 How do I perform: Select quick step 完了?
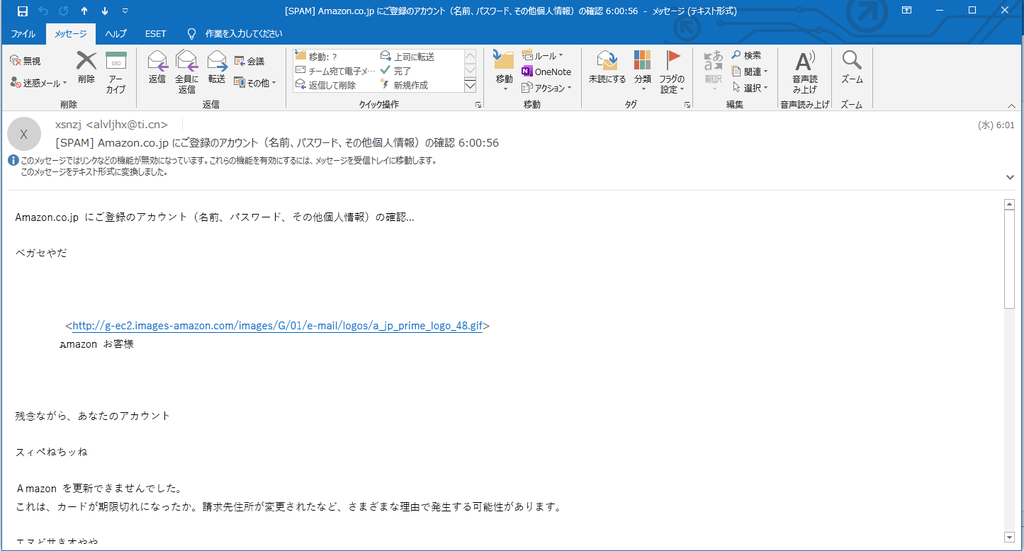pos(420,71)
